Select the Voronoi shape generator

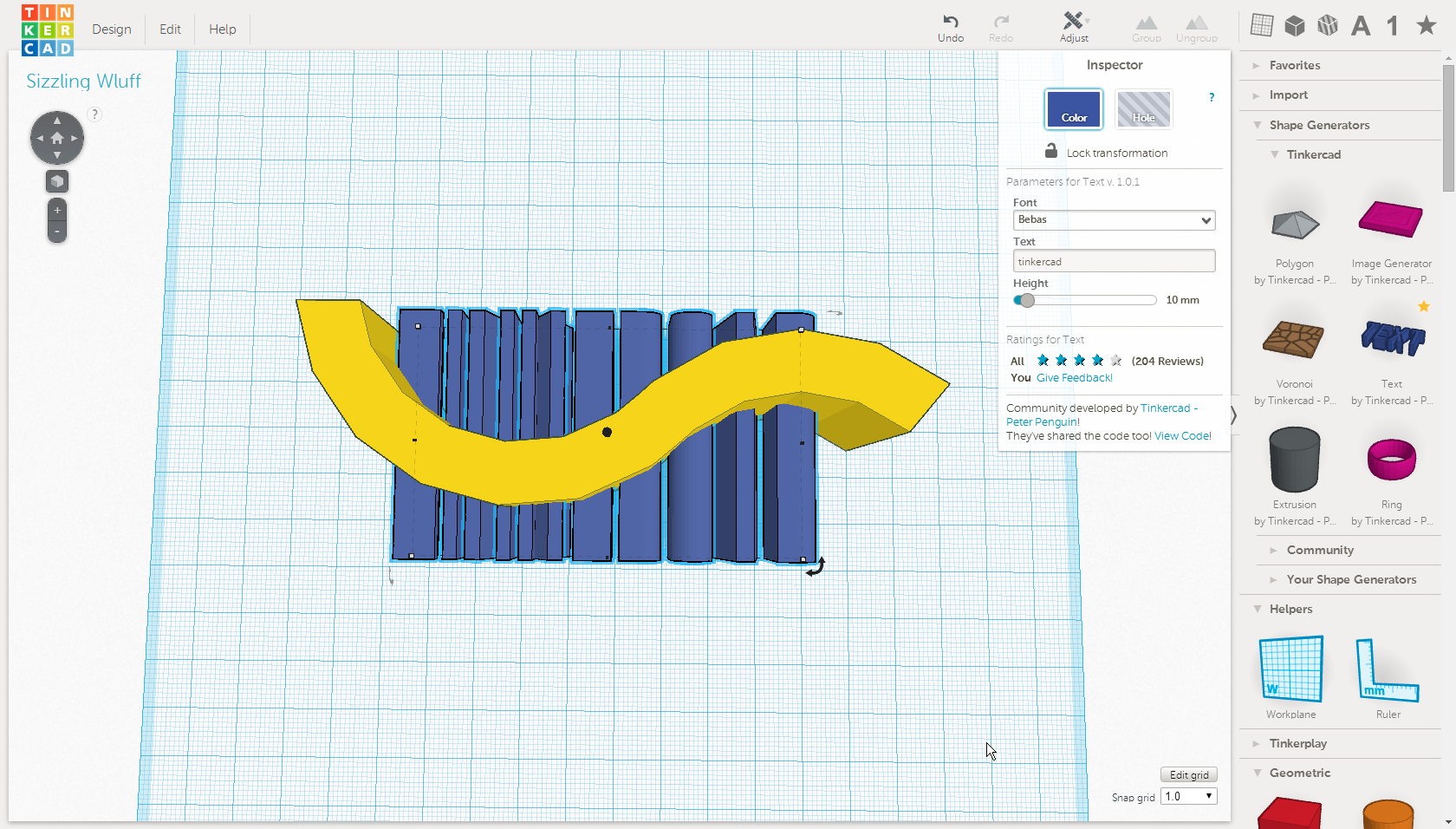(1294, 342)
